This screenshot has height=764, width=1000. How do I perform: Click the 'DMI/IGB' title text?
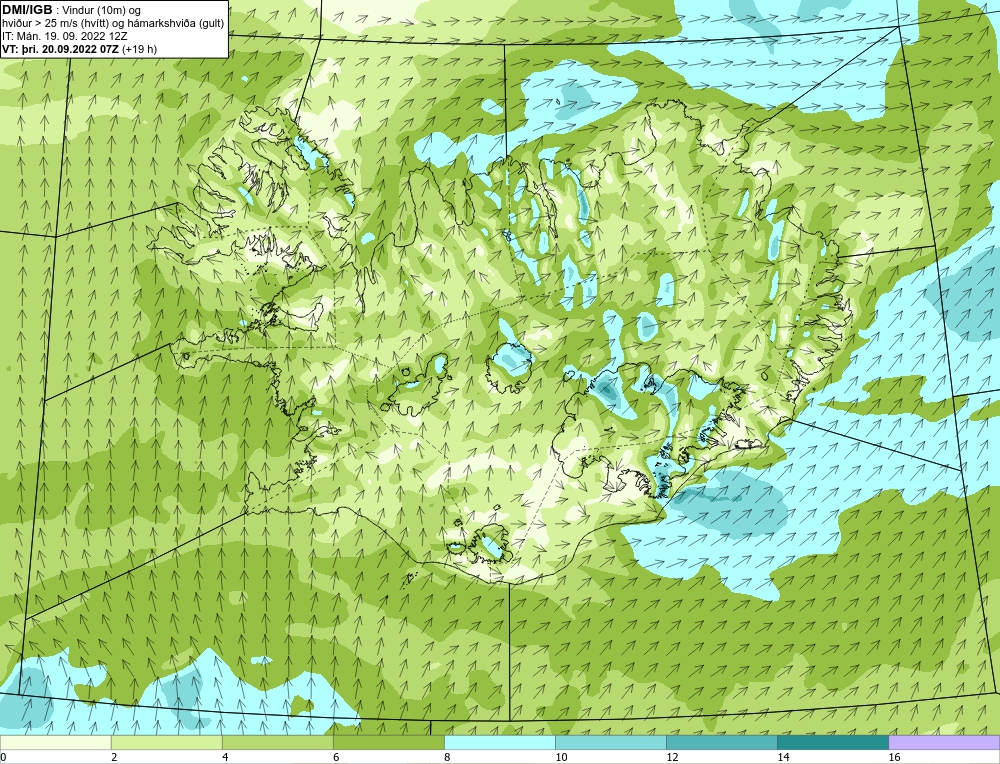[x=27, y=10]
